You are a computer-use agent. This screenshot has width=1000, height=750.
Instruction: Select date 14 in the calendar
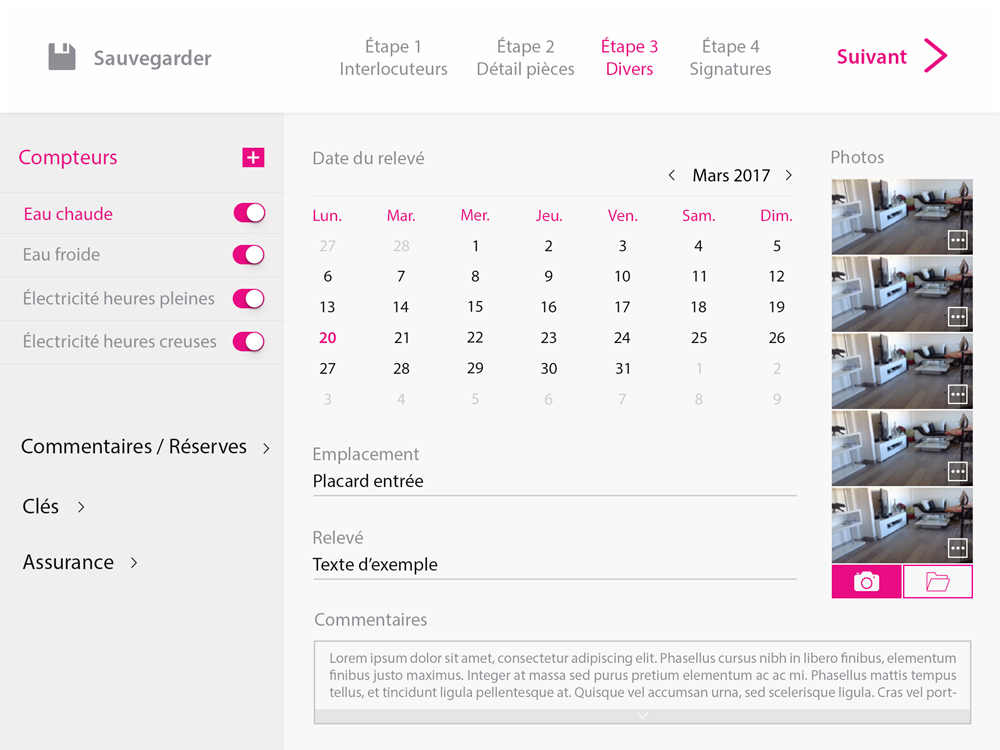[401, 307]
